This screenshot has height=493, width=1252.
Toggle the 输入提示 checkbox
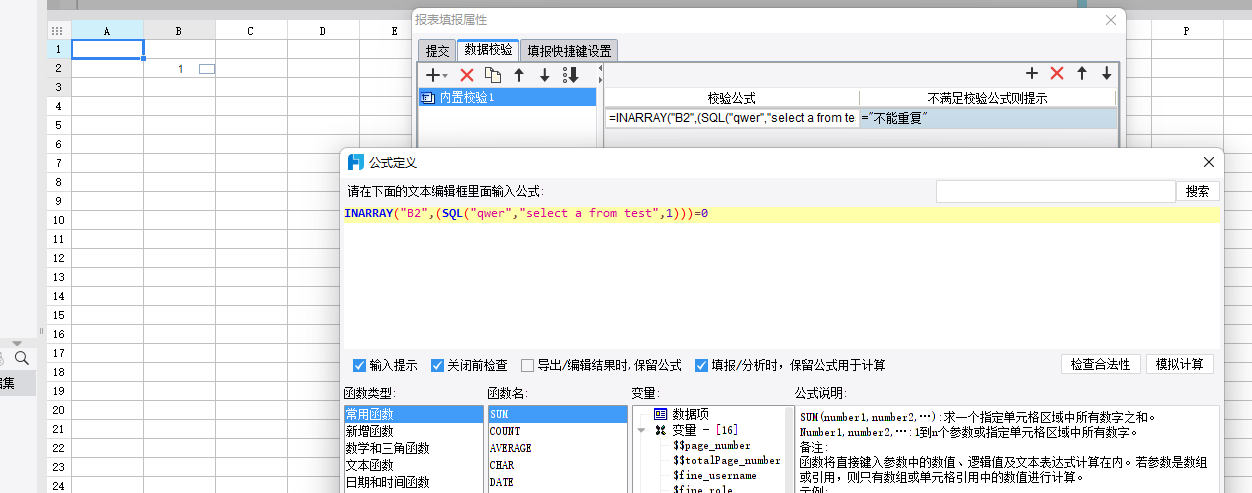360,365
